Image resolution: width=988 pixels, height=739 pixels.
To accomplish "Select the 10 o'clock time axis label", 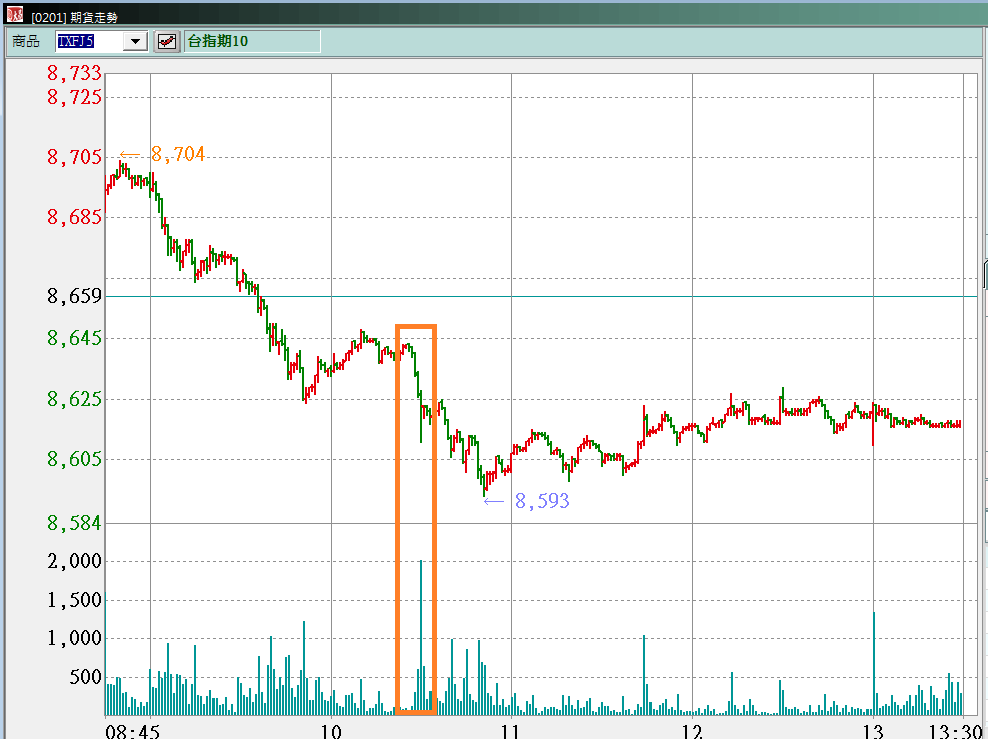I will (x=331, y=731).
